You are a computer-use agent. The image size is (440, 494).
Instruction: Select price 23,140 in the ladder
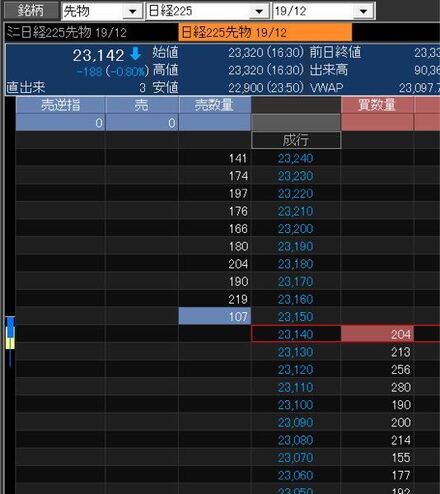pos(296,334)
